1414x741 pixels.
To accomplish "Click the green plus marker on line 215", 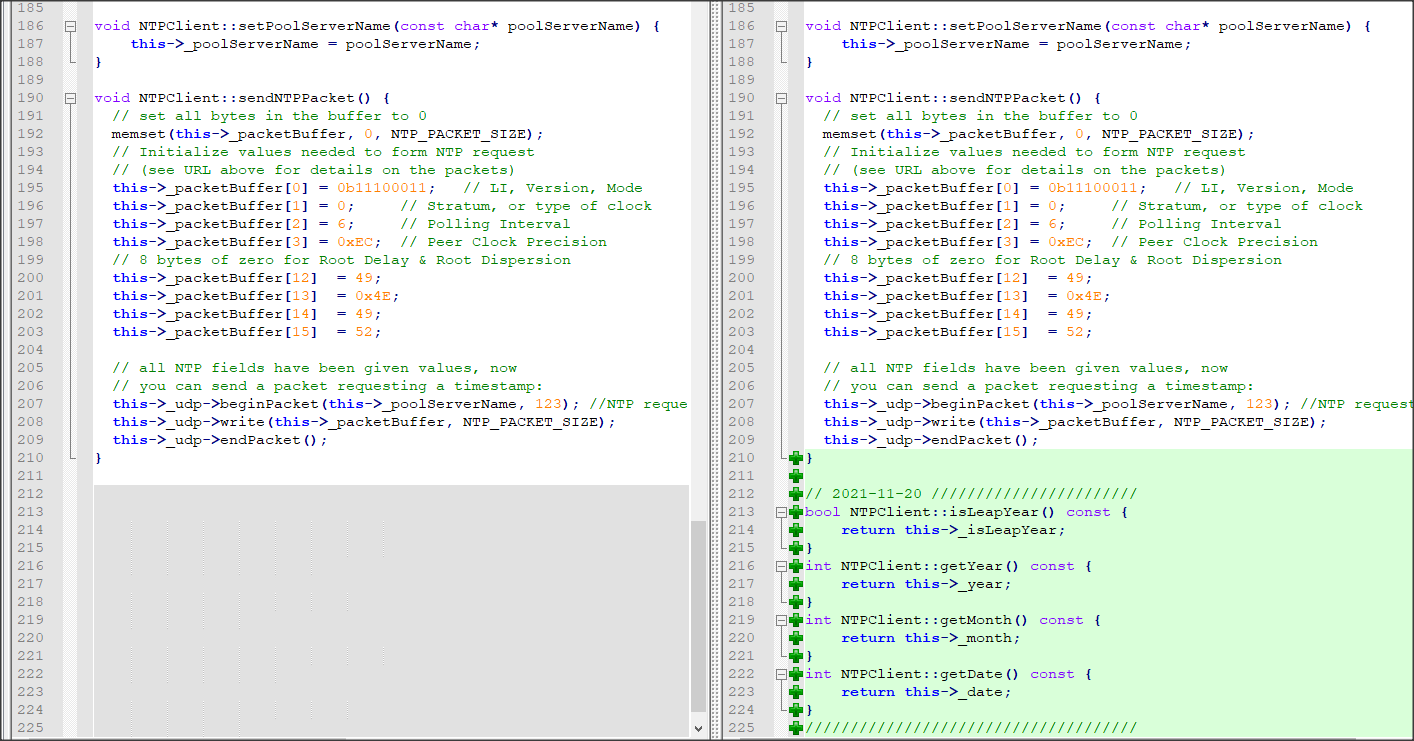I will coord(796,548).
